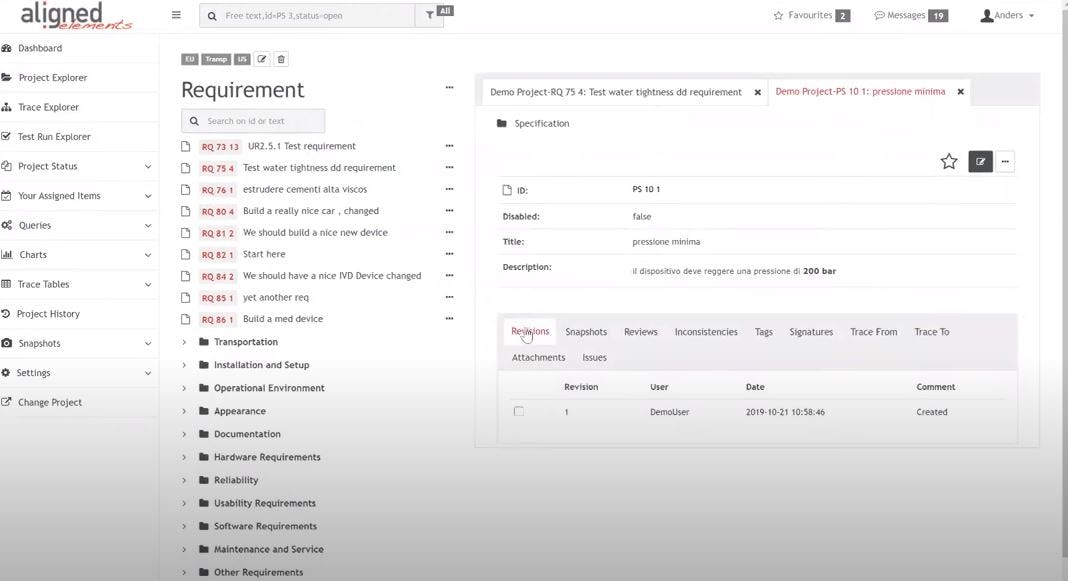
Task: Open the filter icon next to search bar
Action: coord(428,15)
